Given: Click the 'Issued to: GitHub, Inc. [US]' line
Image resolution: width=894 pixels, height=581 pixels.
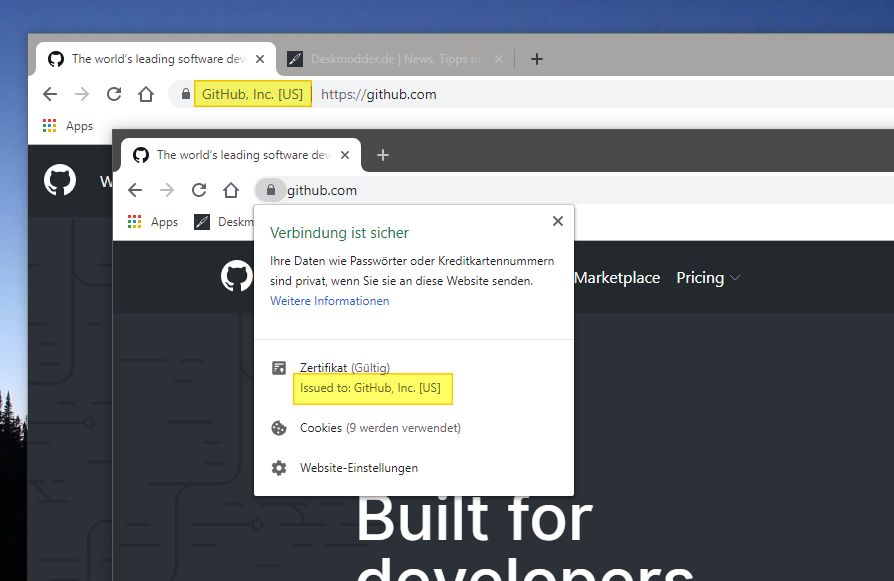Looking at the screenshot, I should 371,388.
